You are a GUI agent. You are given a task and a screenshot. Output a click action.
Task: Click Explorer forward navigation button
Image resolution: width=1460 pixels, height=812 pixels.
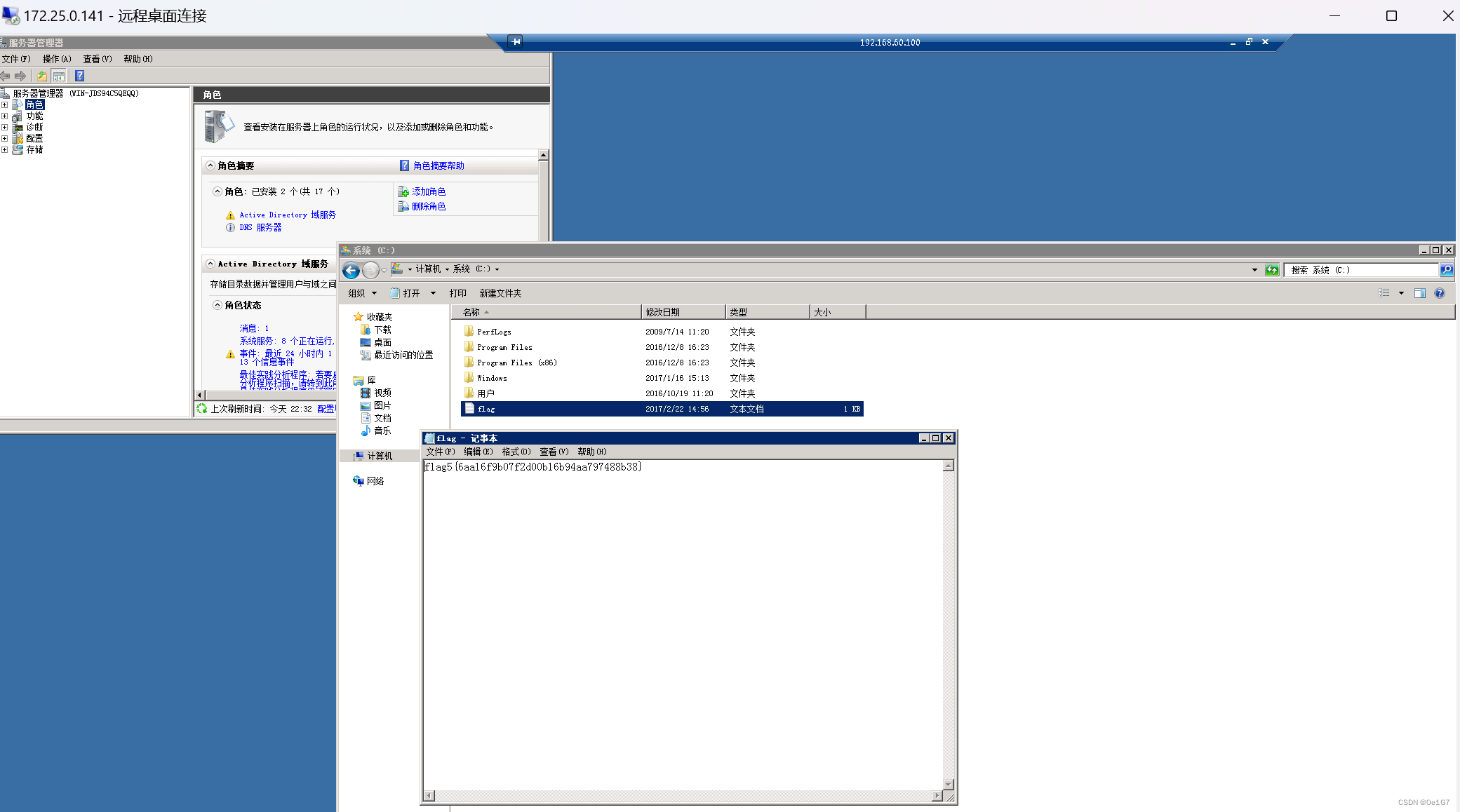click(370, 270)
